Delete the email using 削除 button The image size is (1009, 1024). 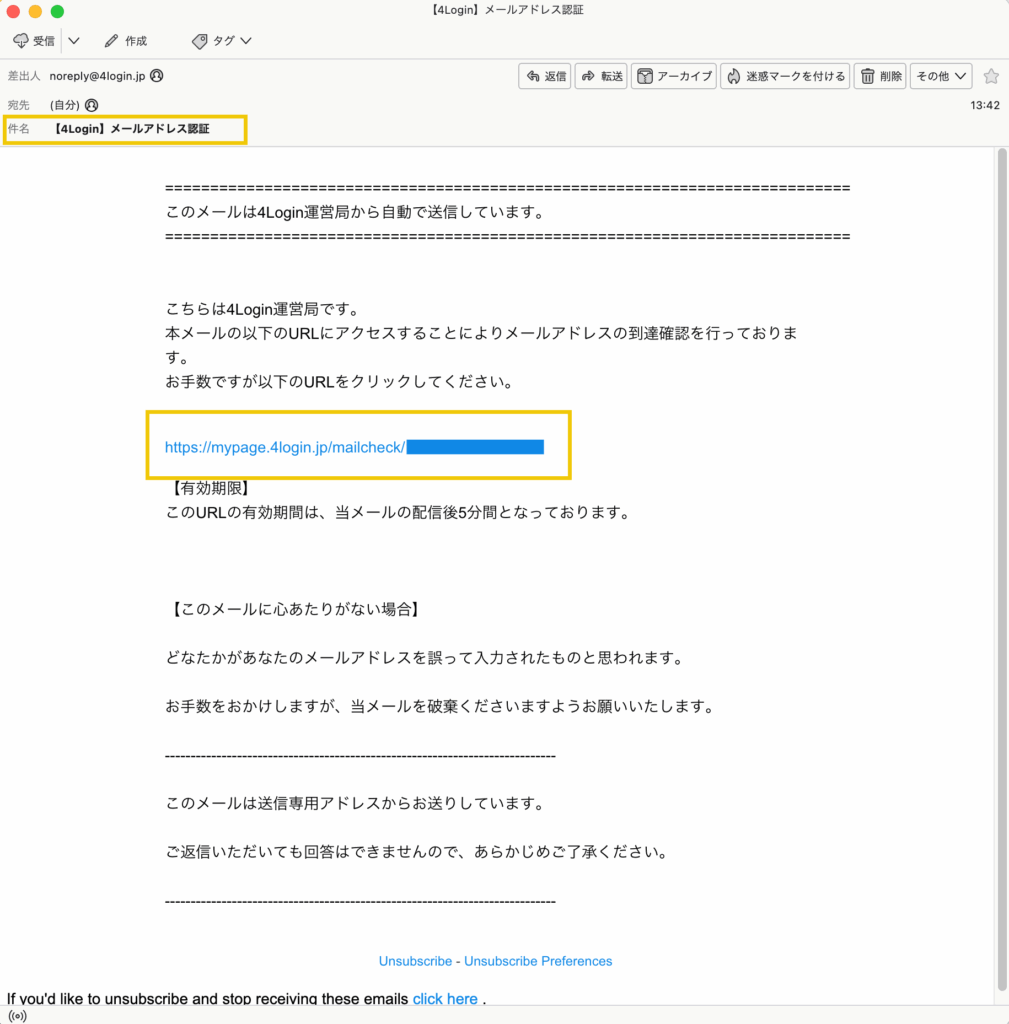881,76
